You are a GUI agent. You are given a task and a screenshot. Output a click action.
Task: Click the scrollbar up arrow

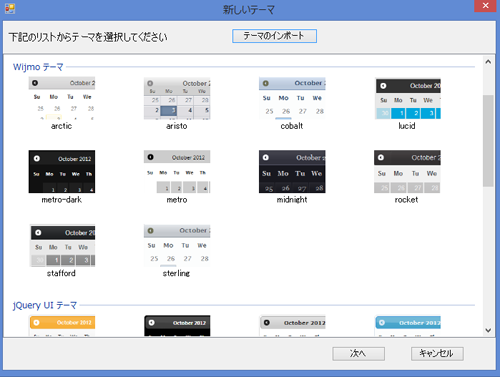click(488, 62)
